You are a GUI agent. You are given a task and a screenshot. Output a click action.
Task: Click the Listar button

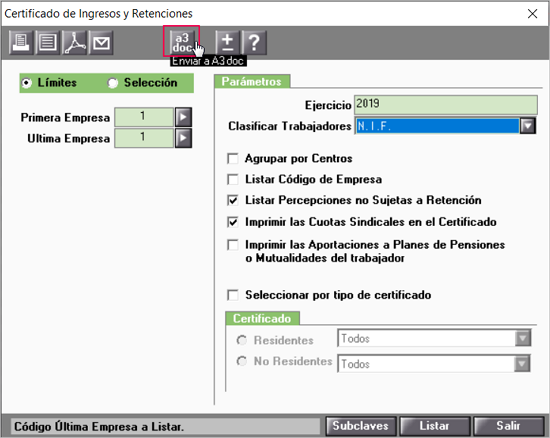[435, 426]
